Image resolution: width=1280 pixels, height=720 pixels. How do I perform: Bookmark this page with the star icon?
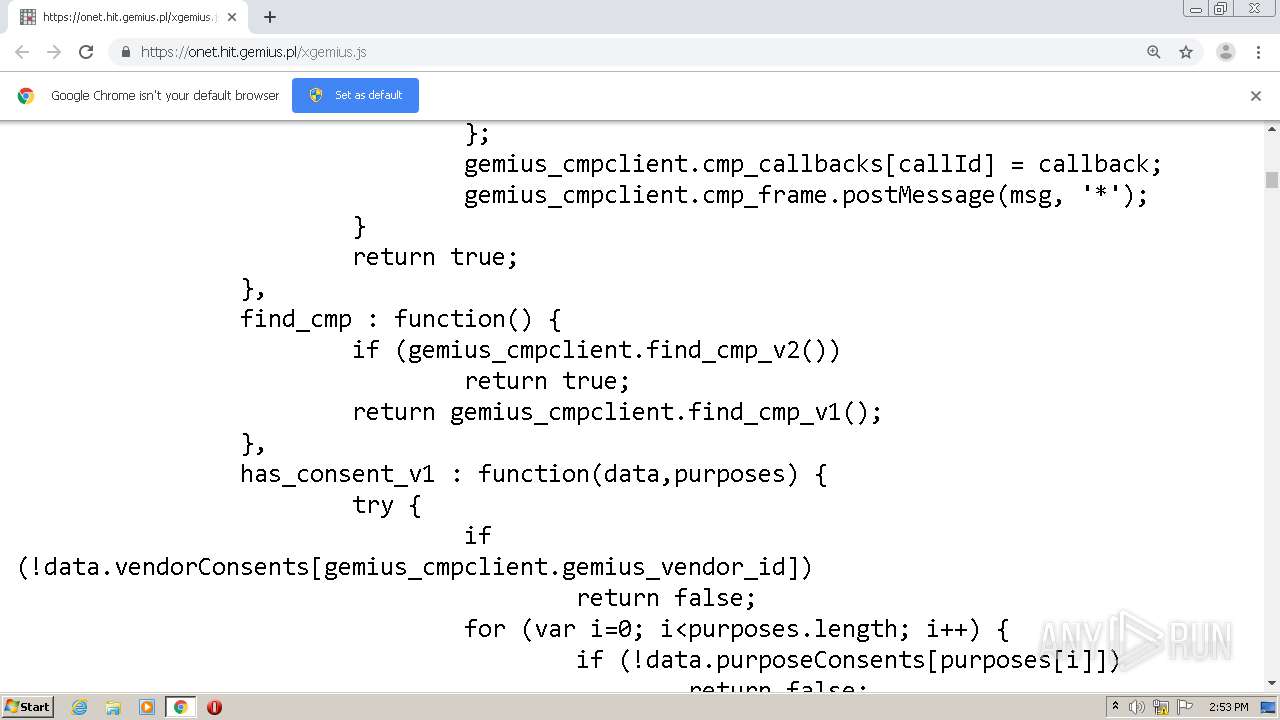click(1186, 52)
